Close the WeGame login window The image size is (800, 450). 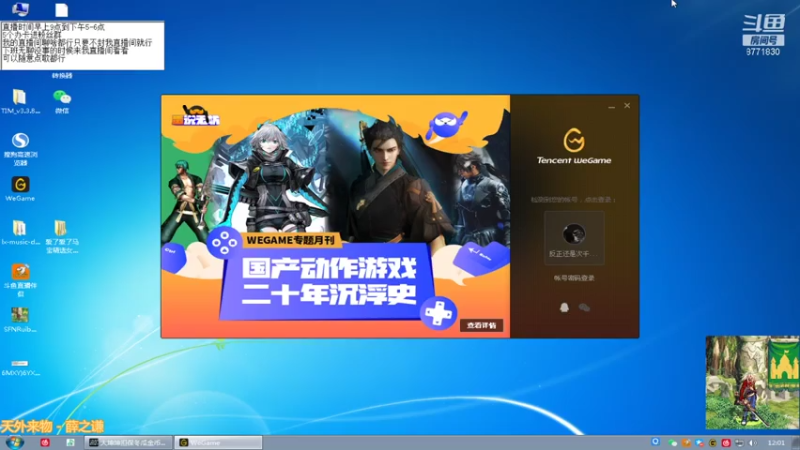click(x=627, y=106)
